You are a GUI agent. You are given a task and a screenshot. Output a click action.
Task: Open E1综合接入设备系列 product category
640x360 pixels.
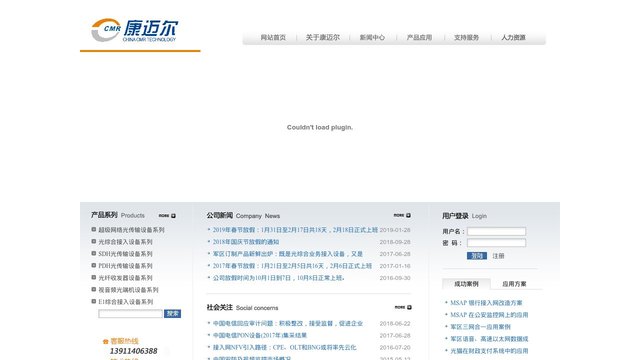[x=125, y=302]
